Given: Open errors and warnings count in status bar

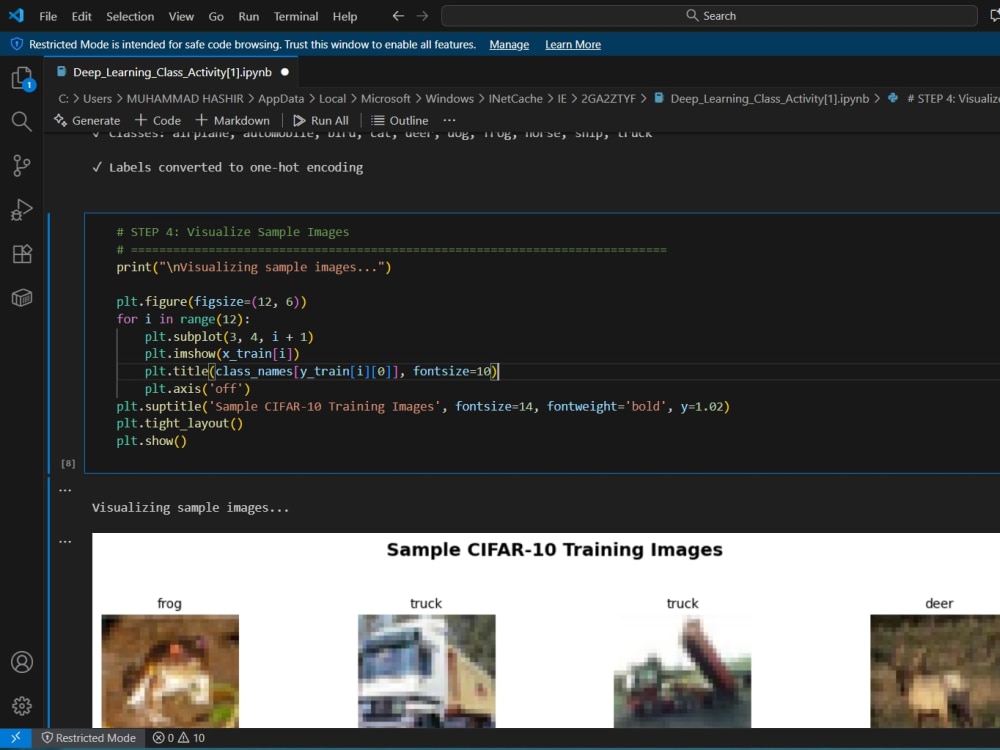Looking at the screenshot, I should (179, 738).
